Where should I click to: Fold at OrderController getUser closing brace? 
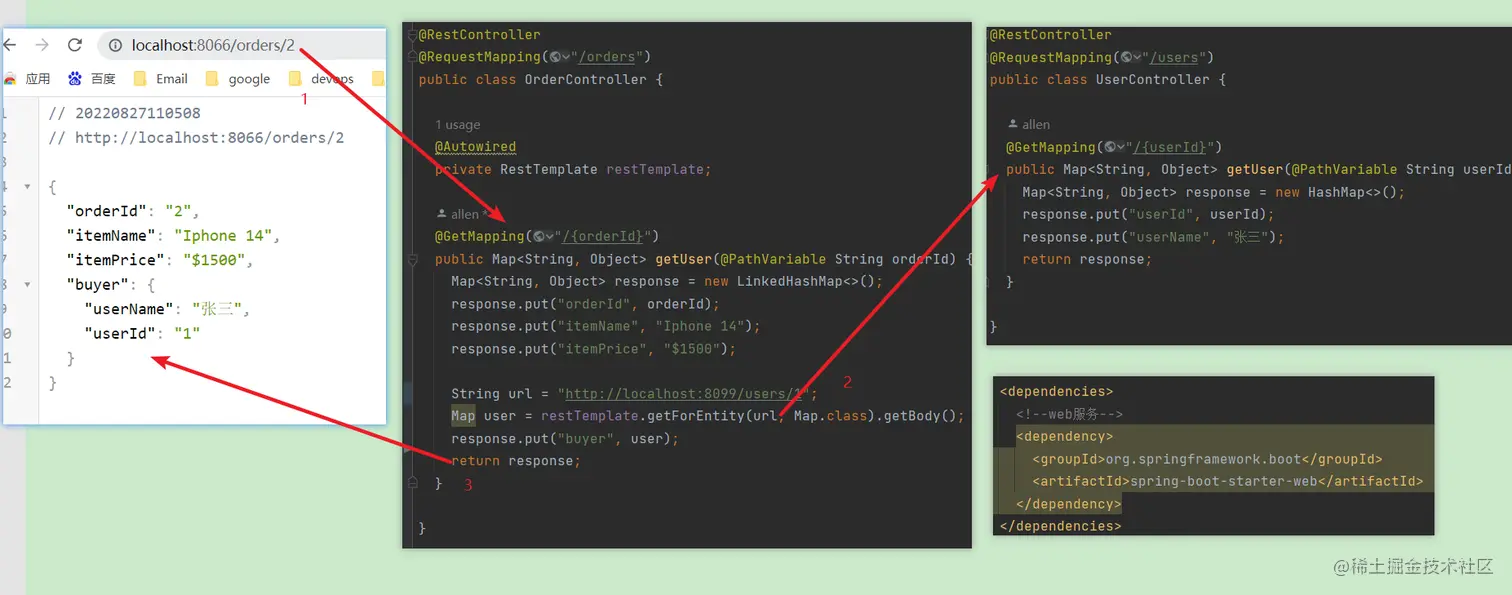pyautogui.click(x=411, y=483)
